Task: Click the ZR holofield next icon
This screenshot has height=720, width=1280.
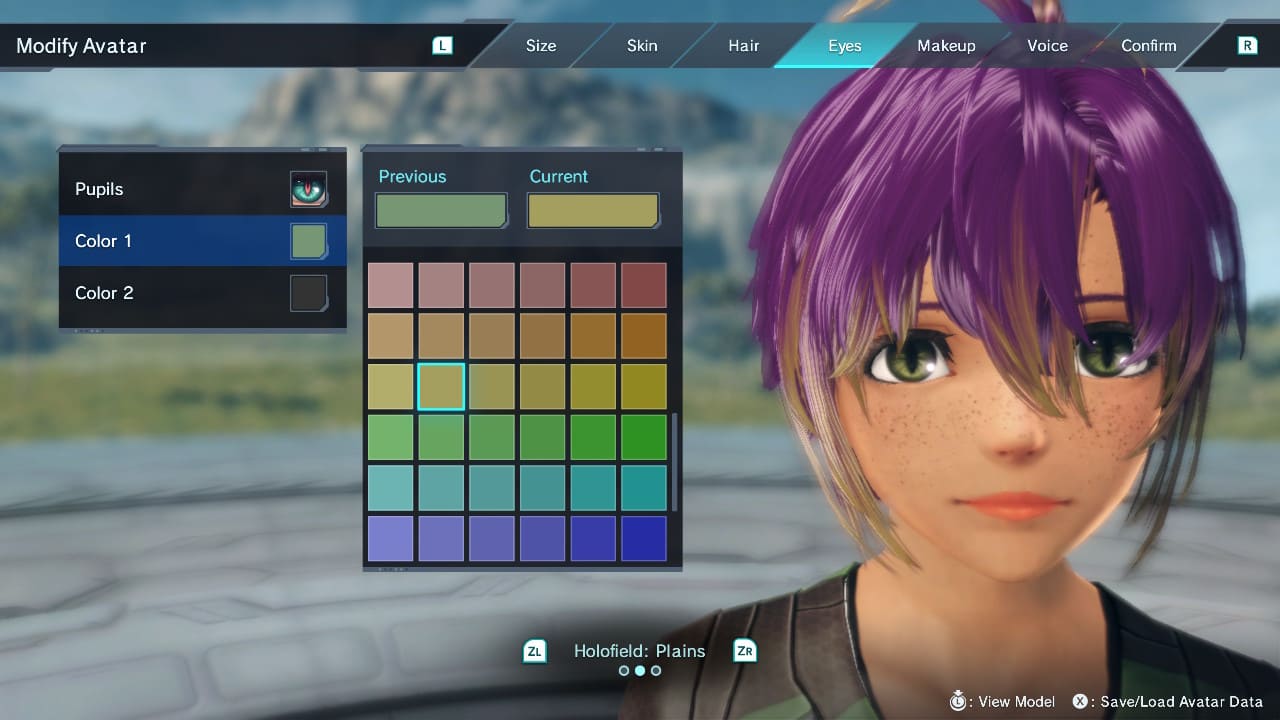Action: [x=745, y=651]
